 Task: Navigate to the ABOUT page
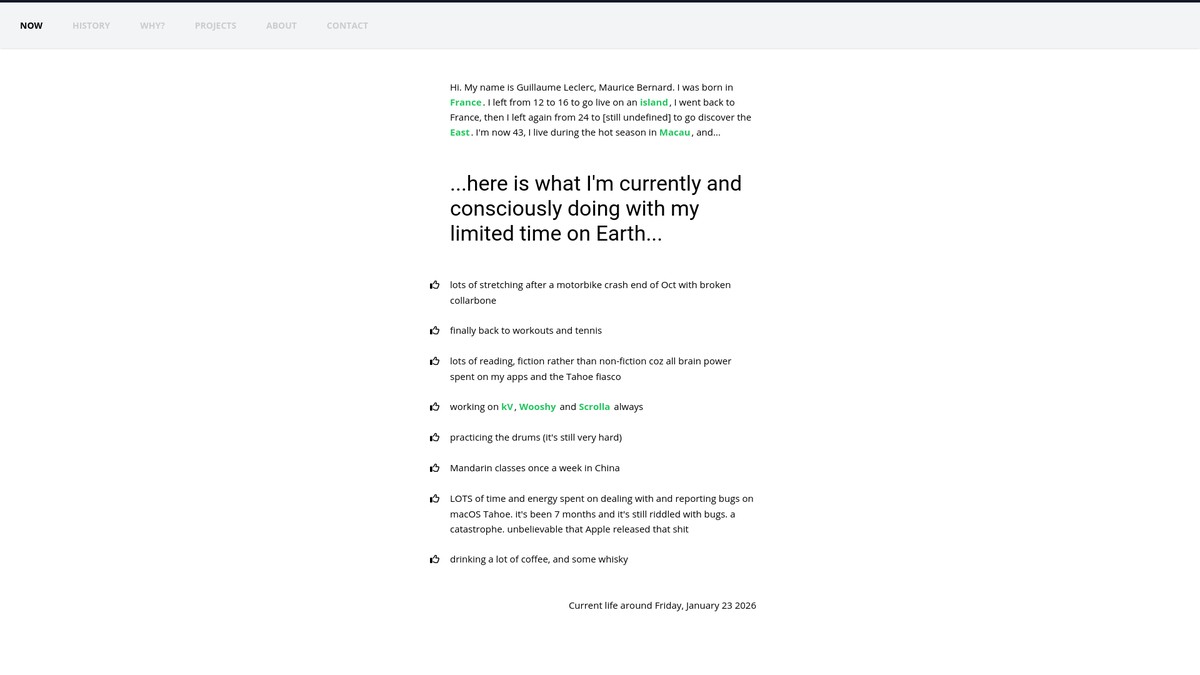tap(281, 26)
